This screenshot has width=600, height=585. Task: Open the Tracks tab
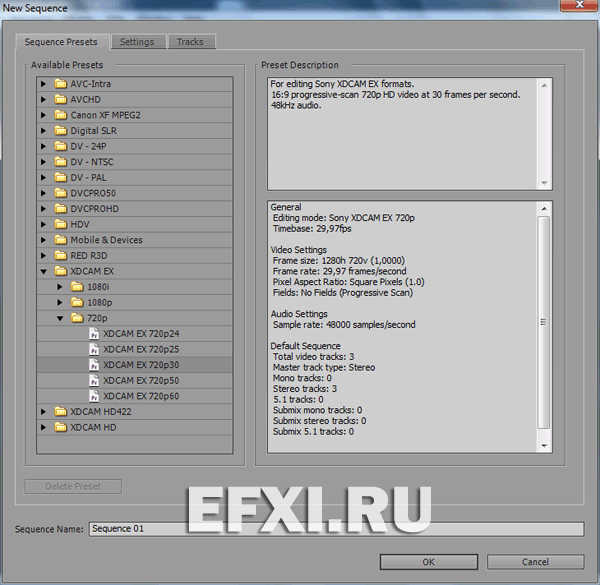tap(190, 42)
